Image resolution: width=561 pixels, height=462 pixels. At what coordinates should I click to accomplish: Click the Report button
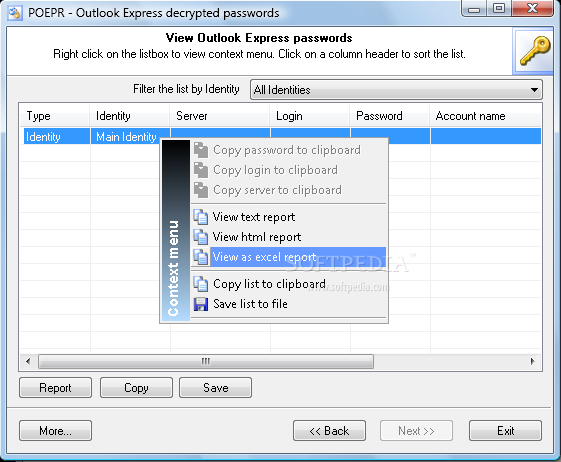[55, 388]
